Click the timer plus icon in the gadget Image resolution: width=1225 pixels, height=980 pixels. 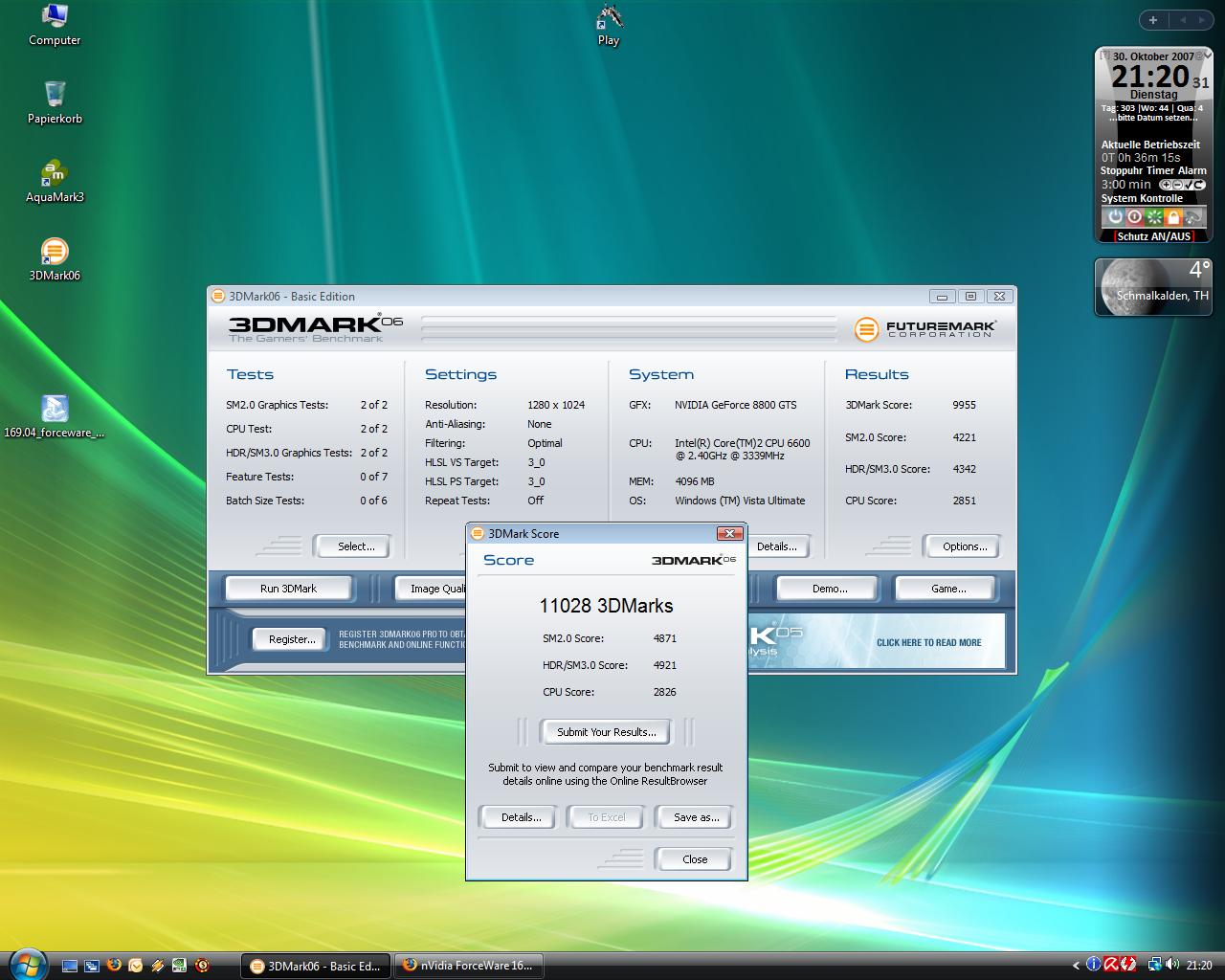pyautogui.click(x=1167, y=185)
